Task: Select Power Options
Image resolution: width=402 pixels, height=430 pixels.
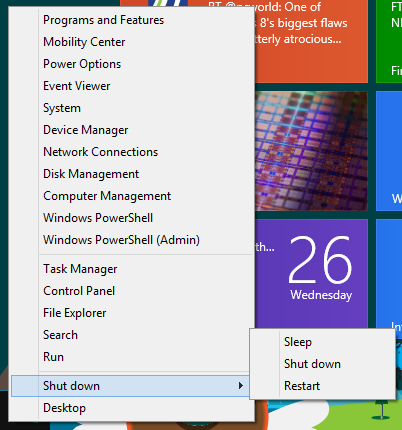Action: click(82, 64)
